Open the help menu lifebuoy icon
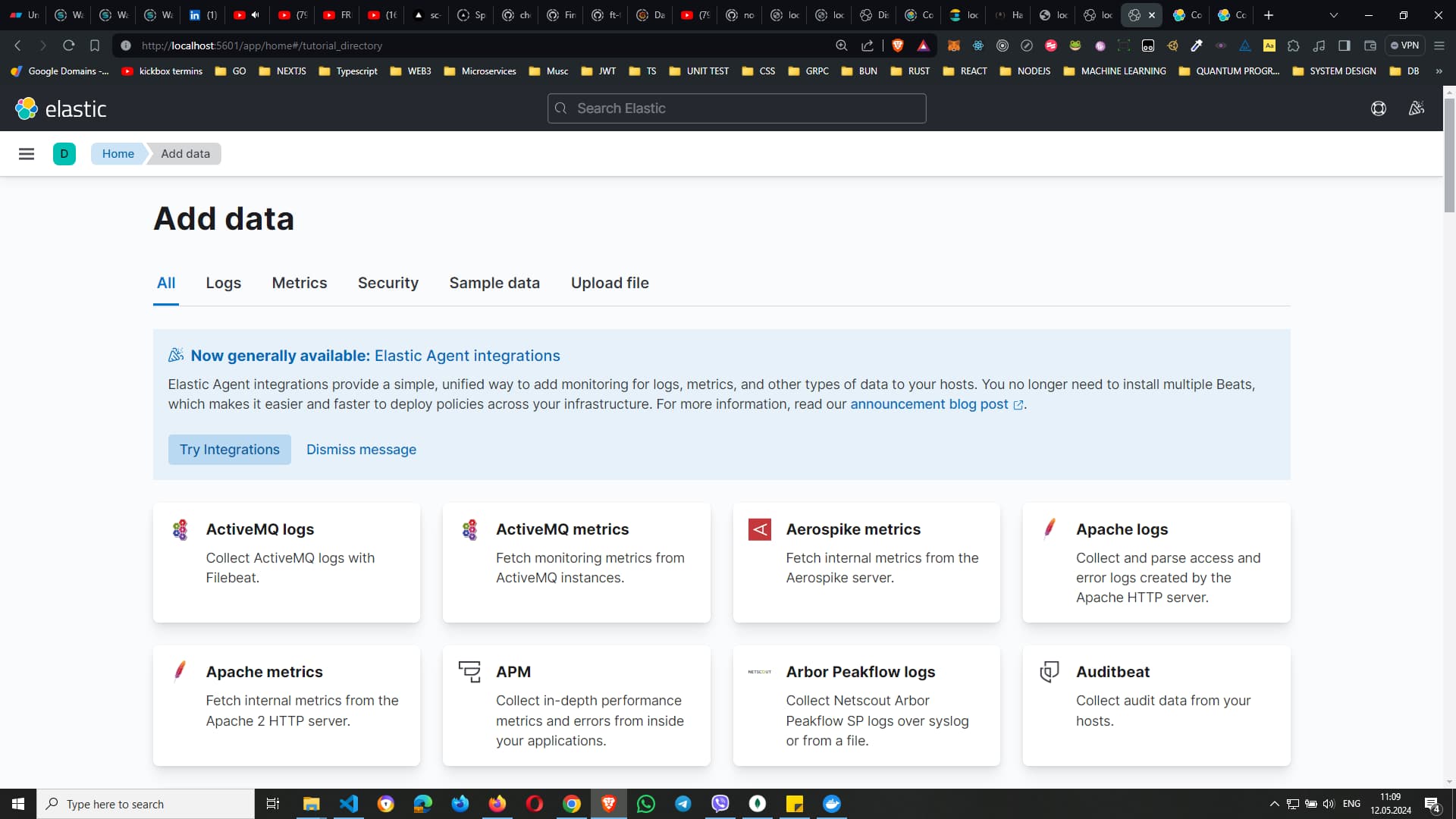The width and height of the screenshot is (1456, 819). pos(1379,108)
